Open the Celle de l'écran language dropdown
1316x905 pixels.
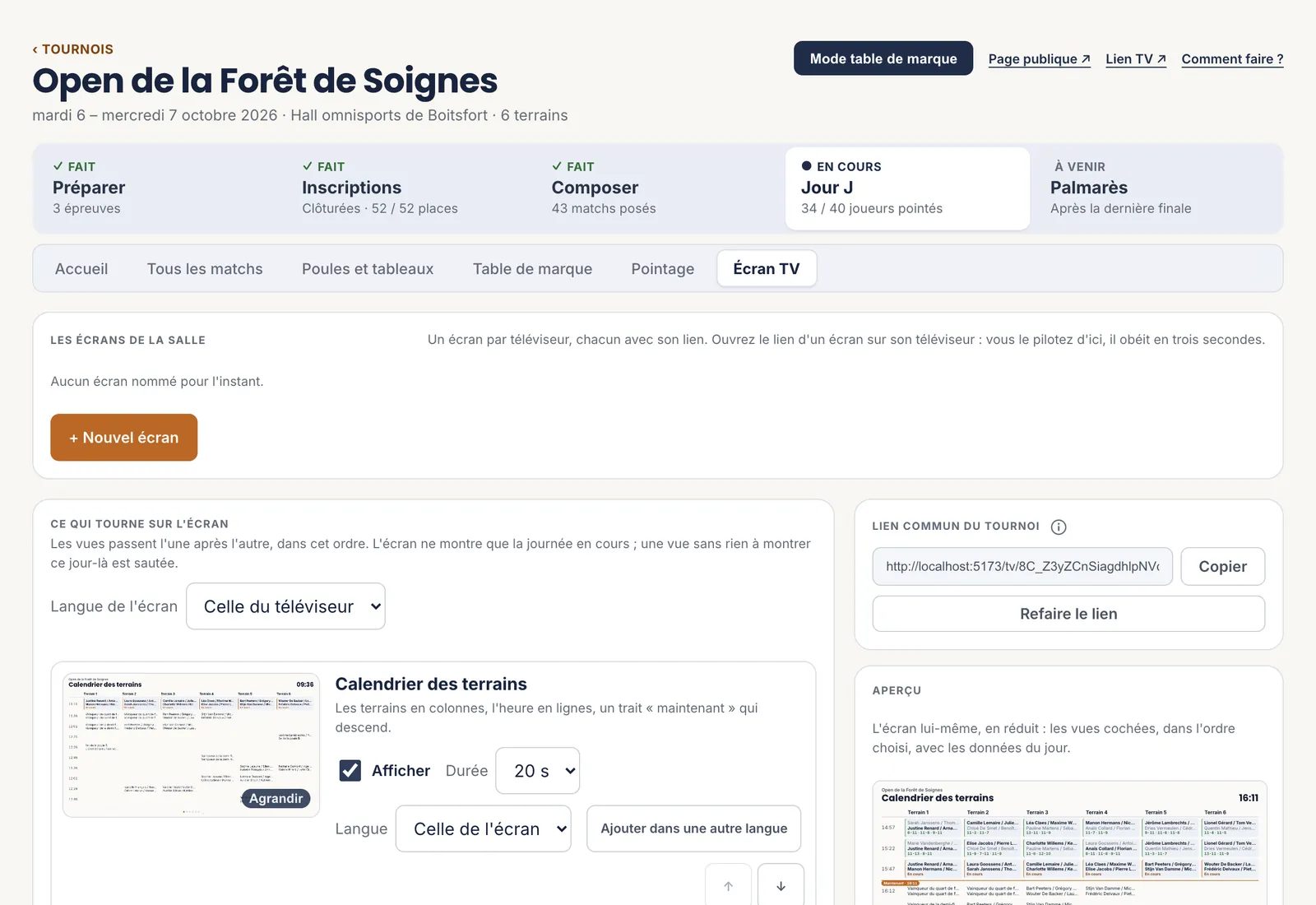point(484,828)
